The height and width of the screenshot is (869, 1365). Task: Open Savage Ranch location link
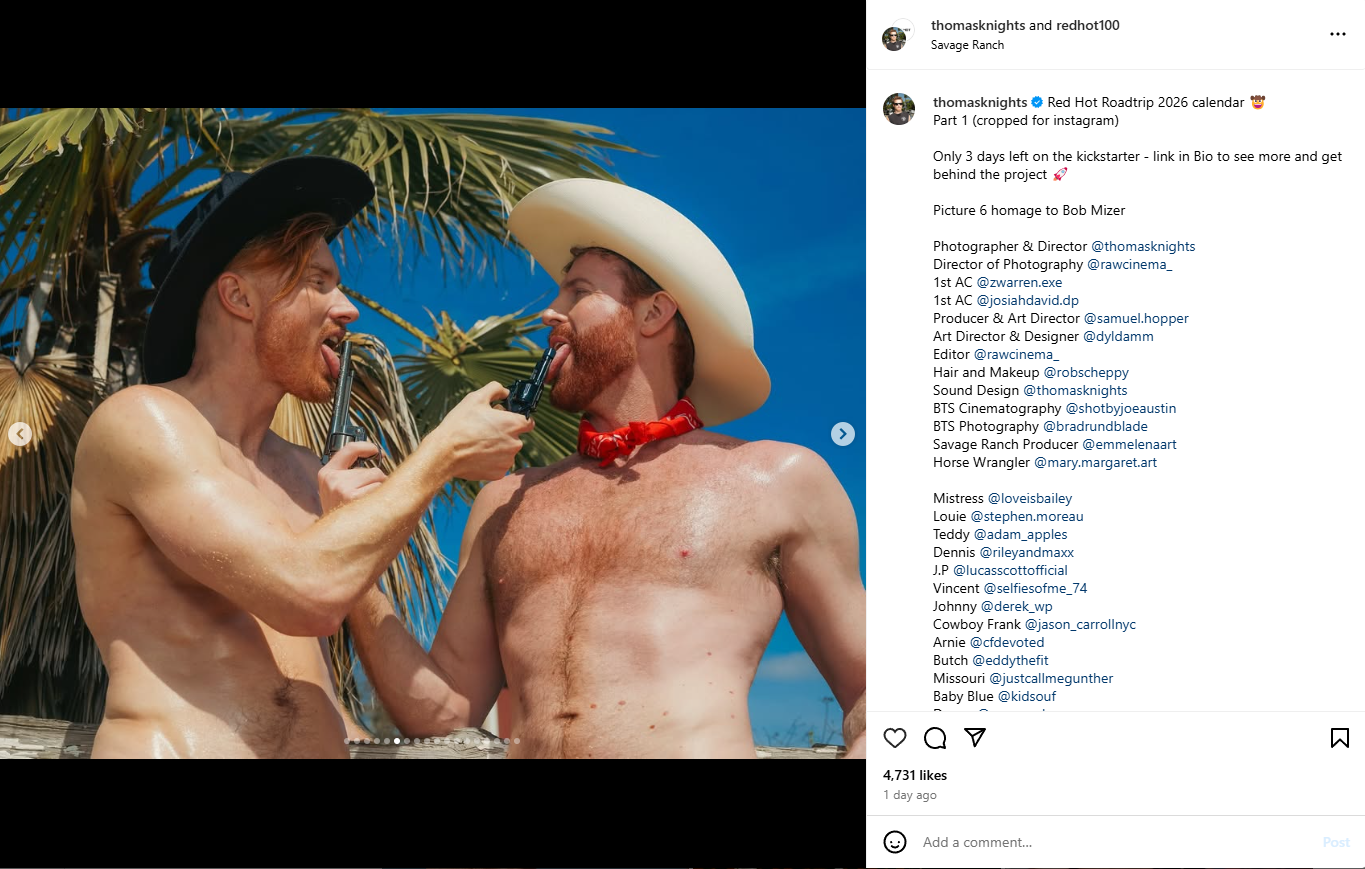[967, 45]
